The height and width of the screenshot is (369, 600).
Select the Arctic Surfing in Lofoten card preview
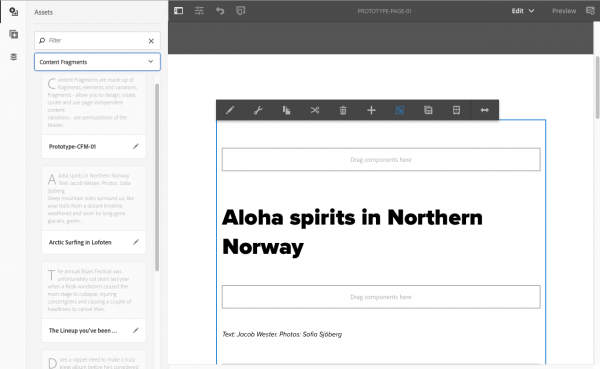94,198
